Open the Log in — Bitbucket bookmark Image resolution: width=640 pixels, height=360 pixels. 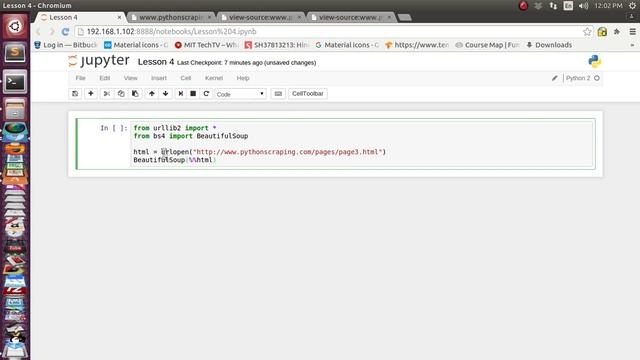point(65,45)
